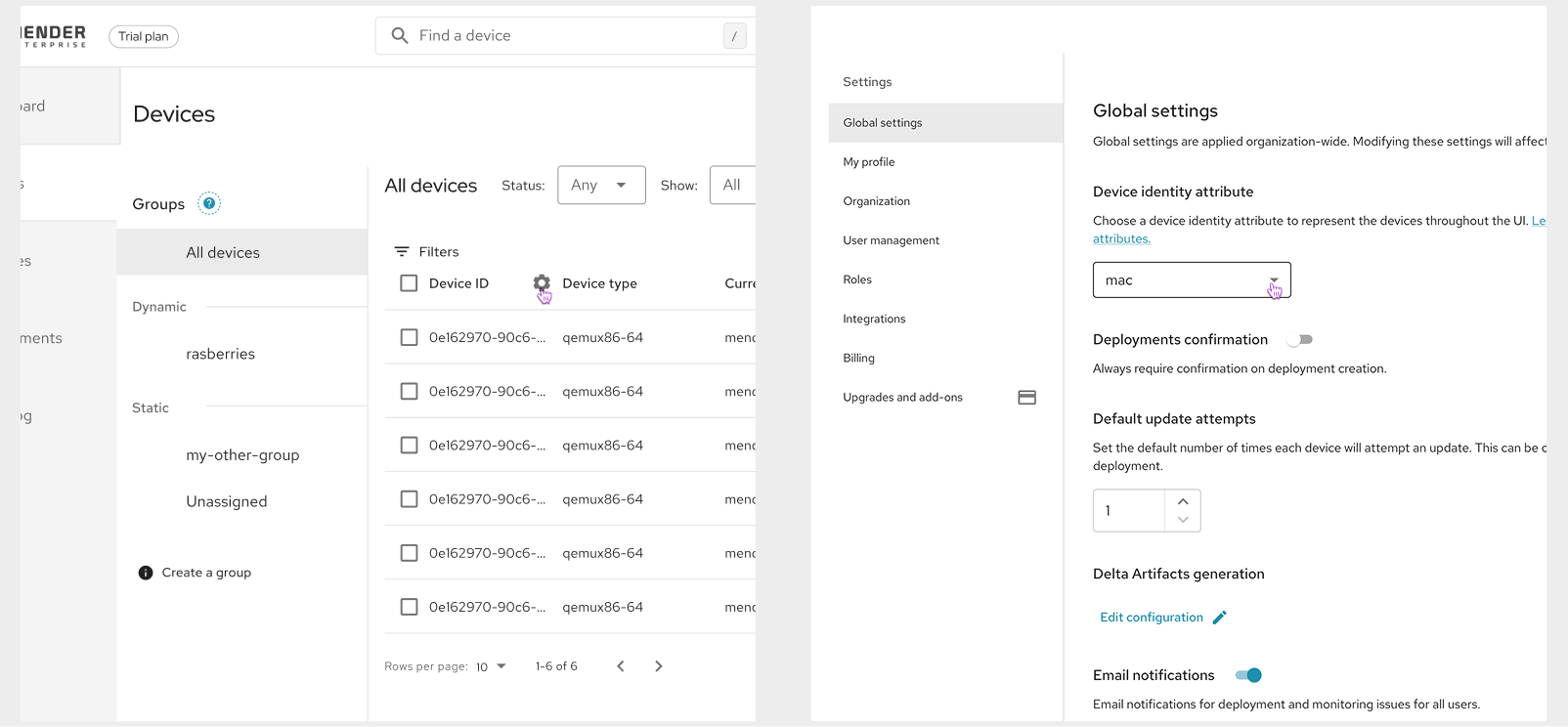Check the second 0e162970 device row checkbox

(410, 391)
